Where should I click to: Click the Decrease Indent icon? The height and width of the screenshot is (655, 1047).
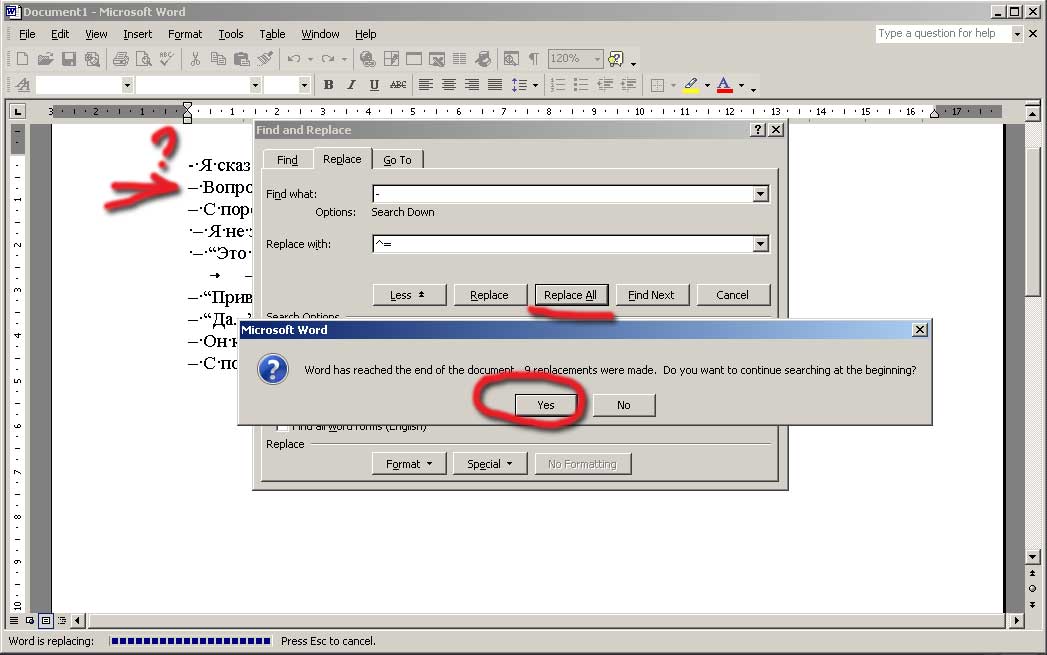pos(605,85)
